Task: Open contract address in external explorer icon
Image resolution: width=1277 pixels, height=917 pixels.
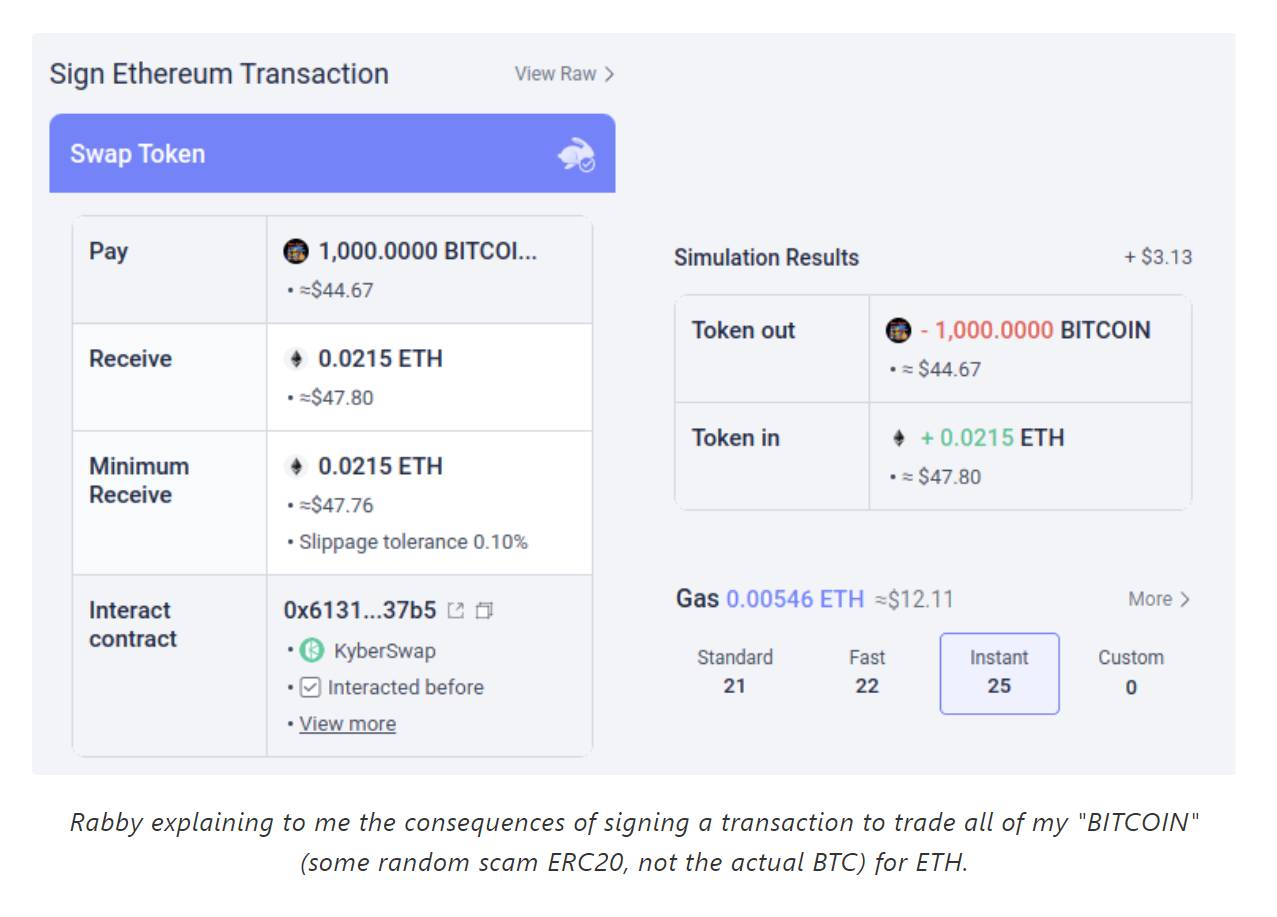Action: pos(456,610)
